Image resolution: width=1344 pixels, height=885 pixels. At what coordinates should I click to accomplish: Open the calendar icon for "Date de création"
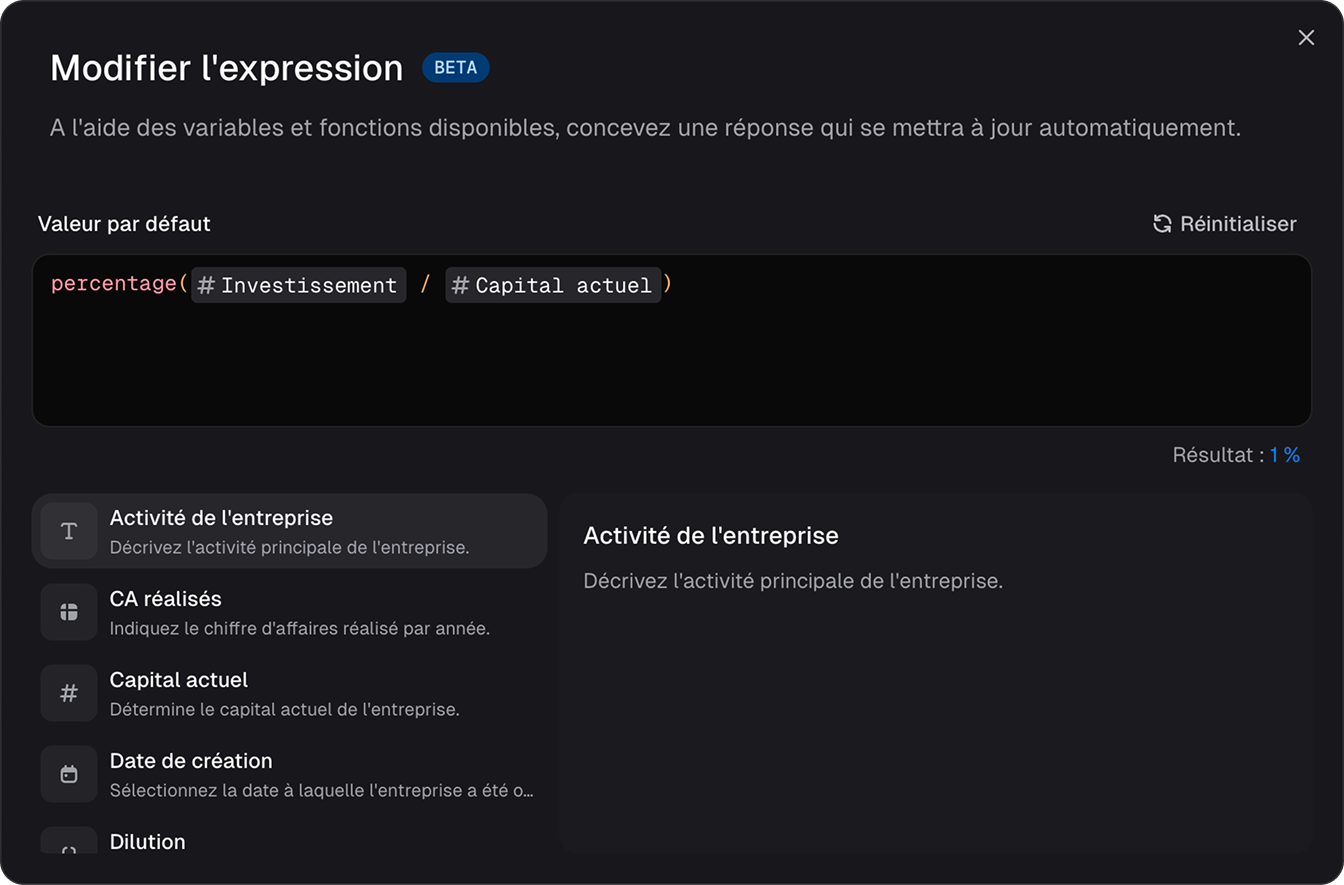click(x=66, y=774)
